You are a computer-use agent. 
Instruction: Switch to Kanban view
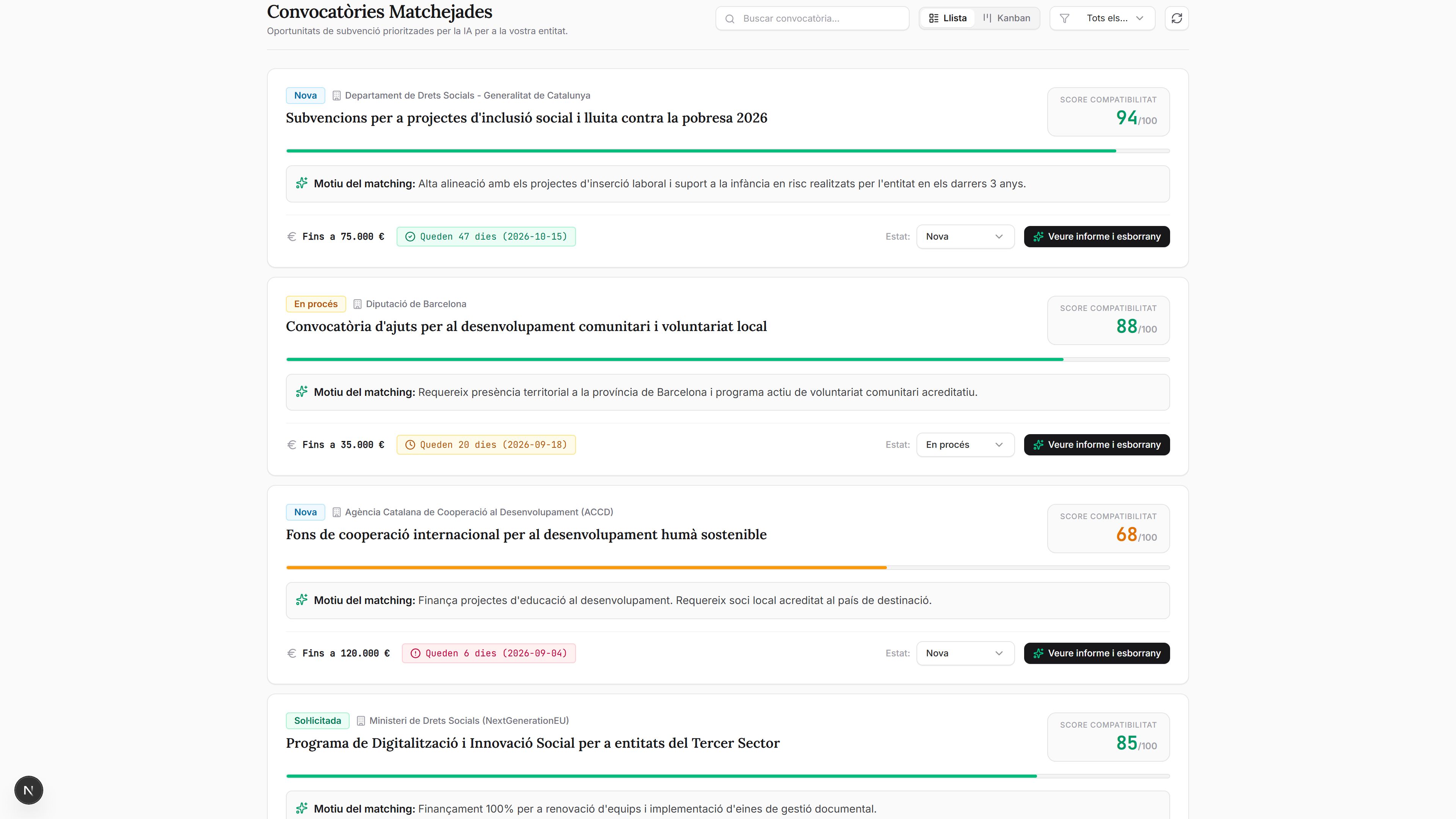pos(1007,18)
